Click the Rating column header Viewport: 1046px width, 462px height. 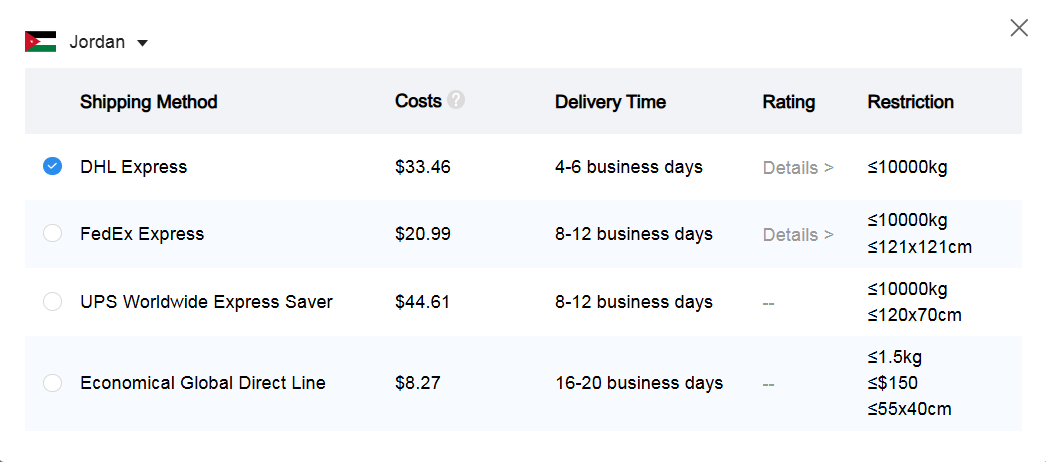point(788,101)
